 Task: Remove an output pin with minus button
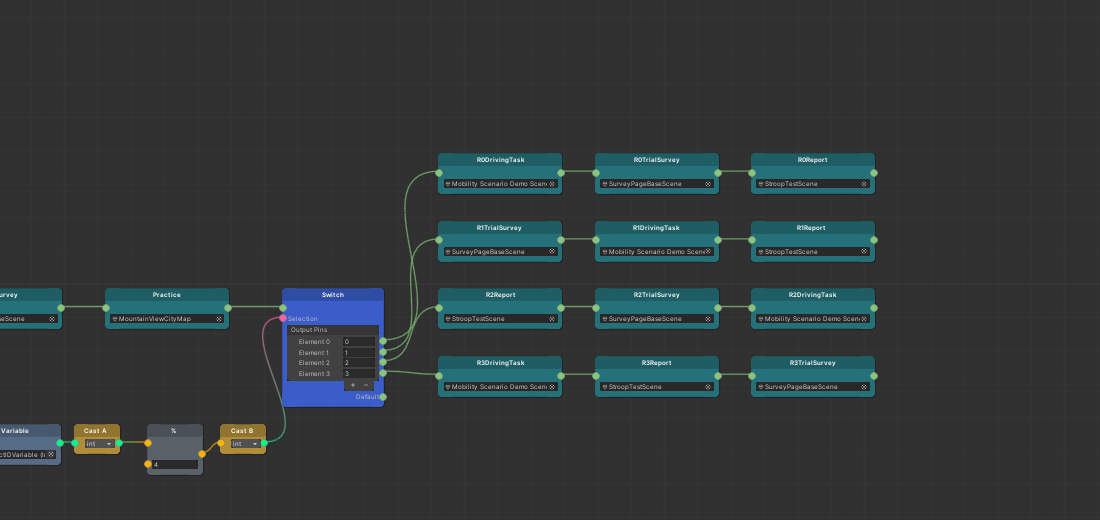pyautogui.click(x=365, y=385)
